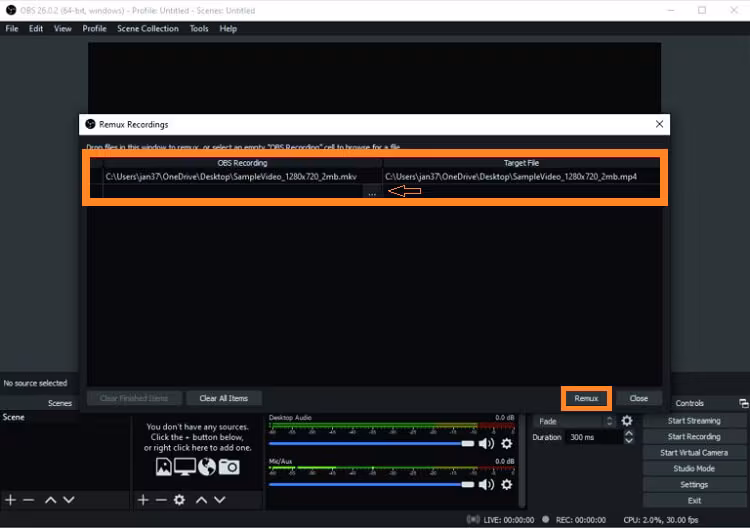Click Close button in Remux dialog
This screenshot has height=528, width=750.
click(x=639, y=398)
